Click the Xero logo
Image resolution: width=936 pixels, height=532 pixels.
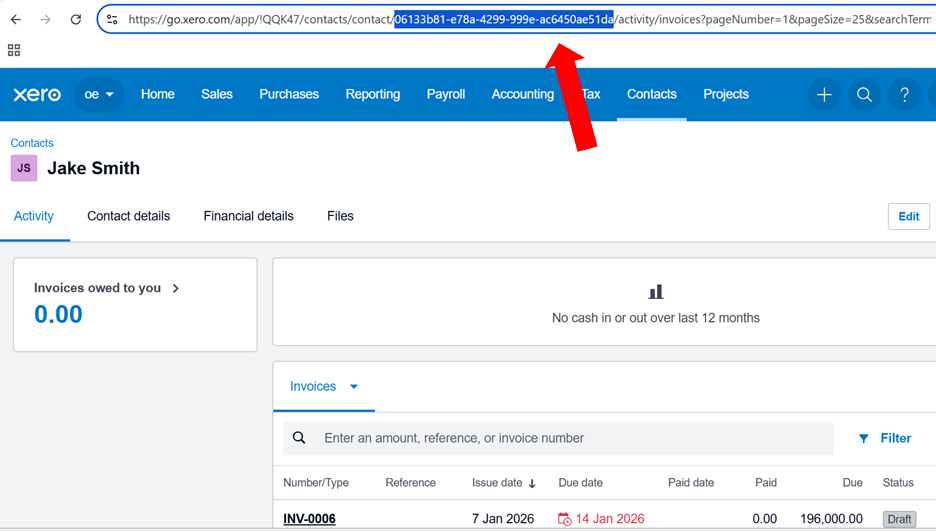pyautogui.click(x=37, y=94)
